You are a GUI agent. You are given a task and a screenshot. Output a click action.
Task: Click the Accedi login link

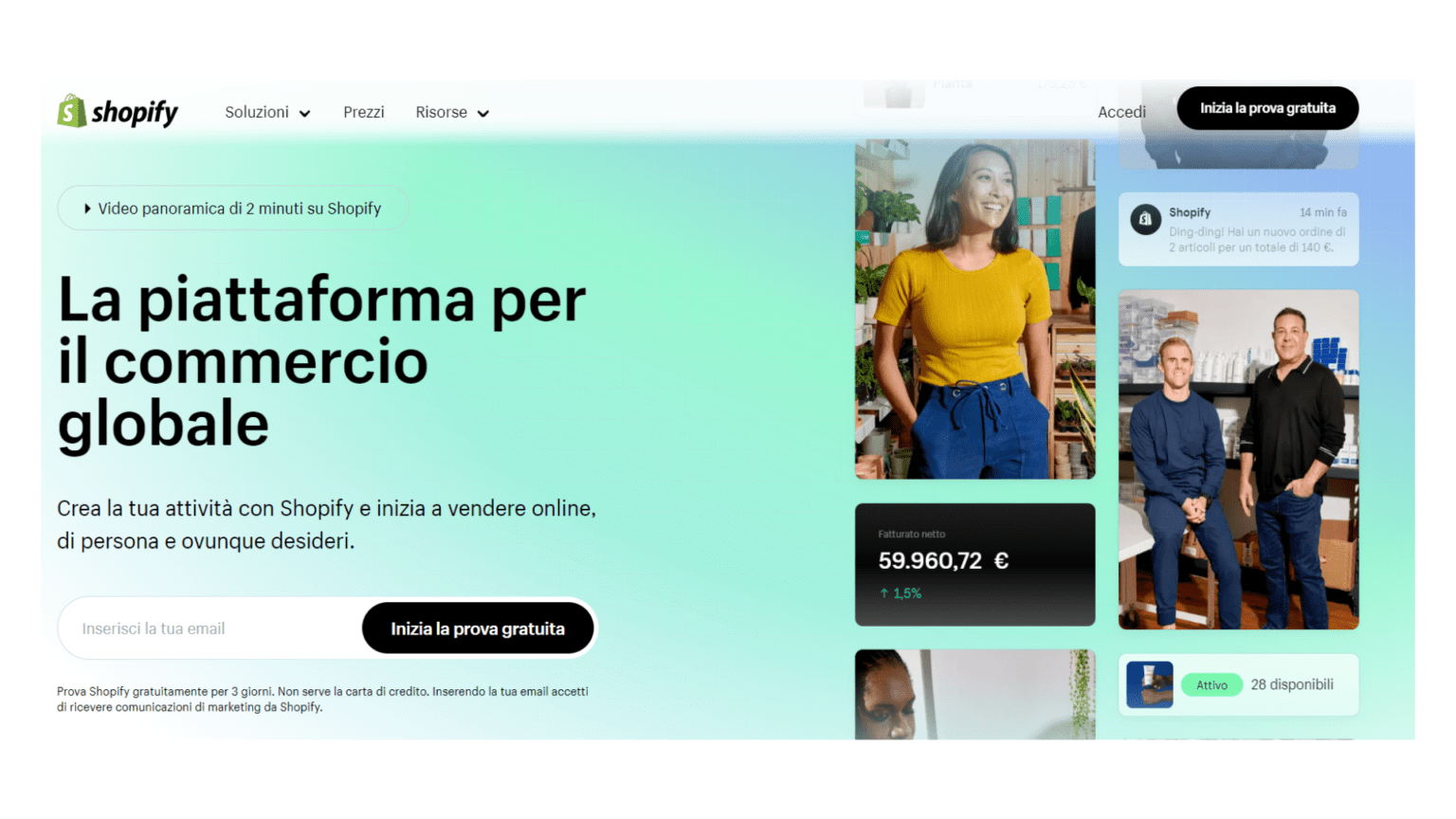click(1121, 112)
